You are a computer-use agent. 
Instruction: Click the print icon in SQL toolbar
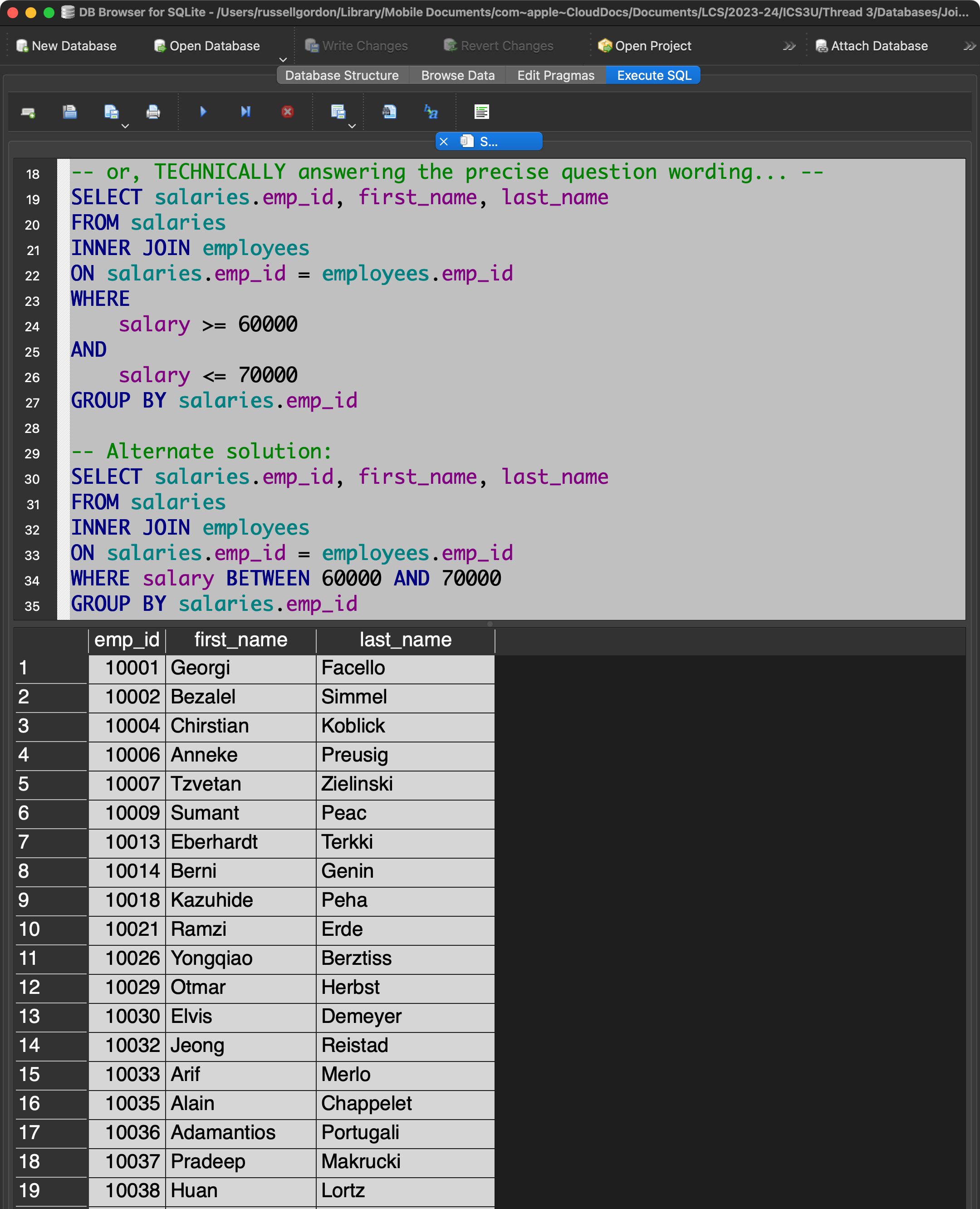tap(153, 113)
